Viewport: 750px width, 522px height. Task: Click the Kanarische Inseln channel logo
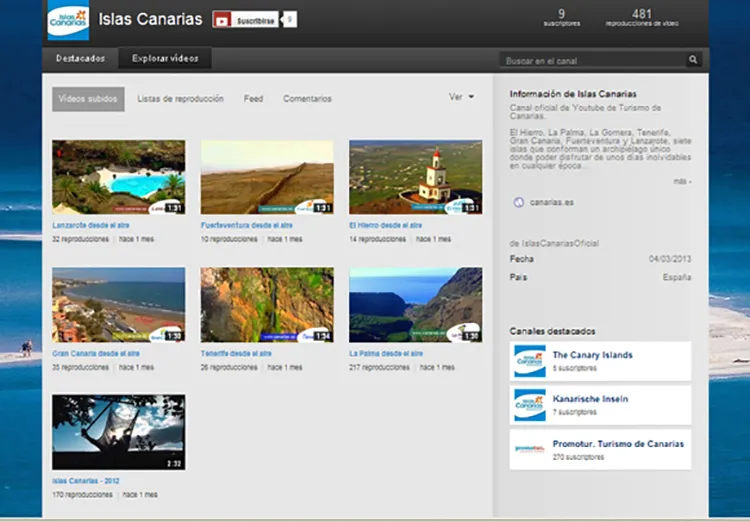[529, 404]
